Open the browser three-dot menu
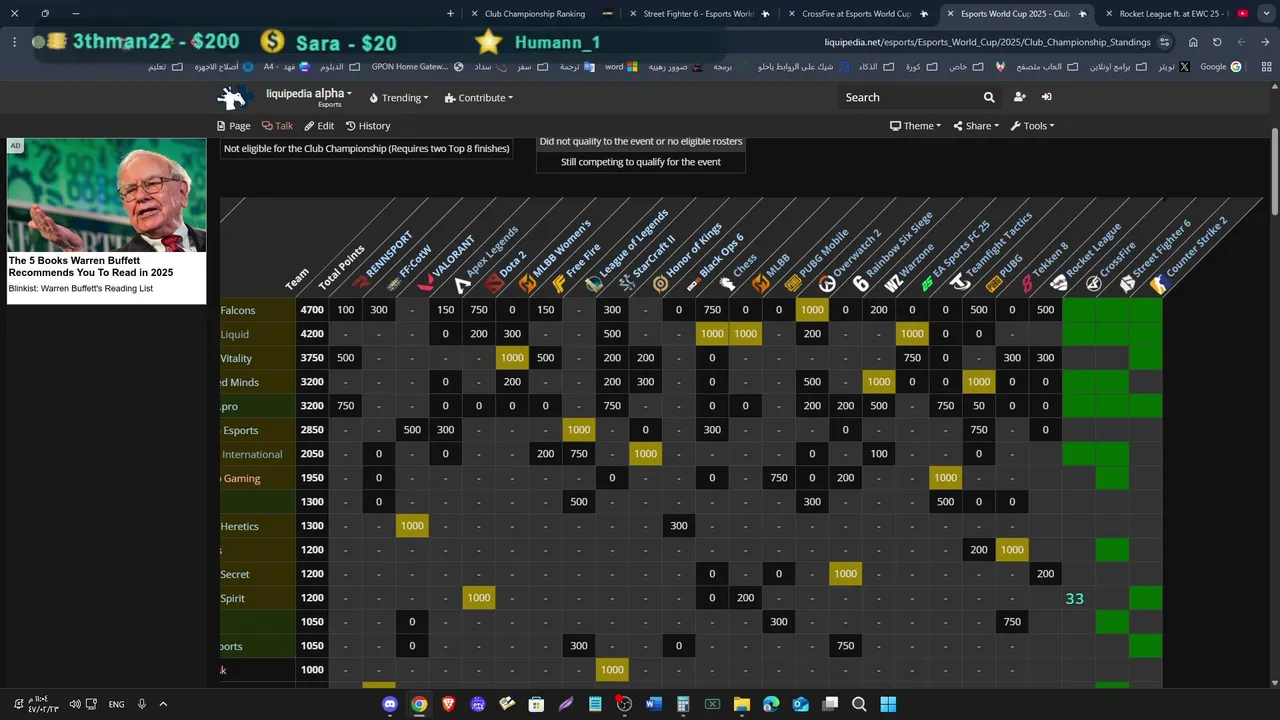 pos(14,42)
